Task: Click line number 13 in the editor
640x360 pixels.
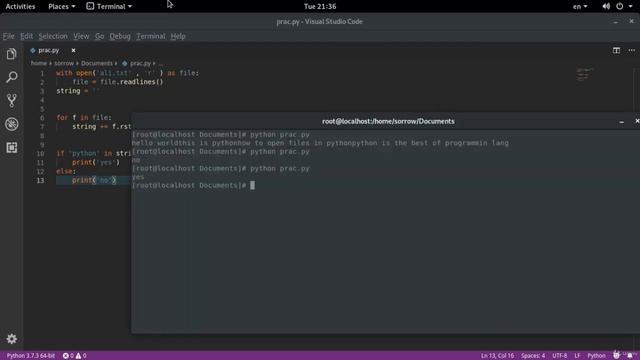Action: (x=40, y=180)
